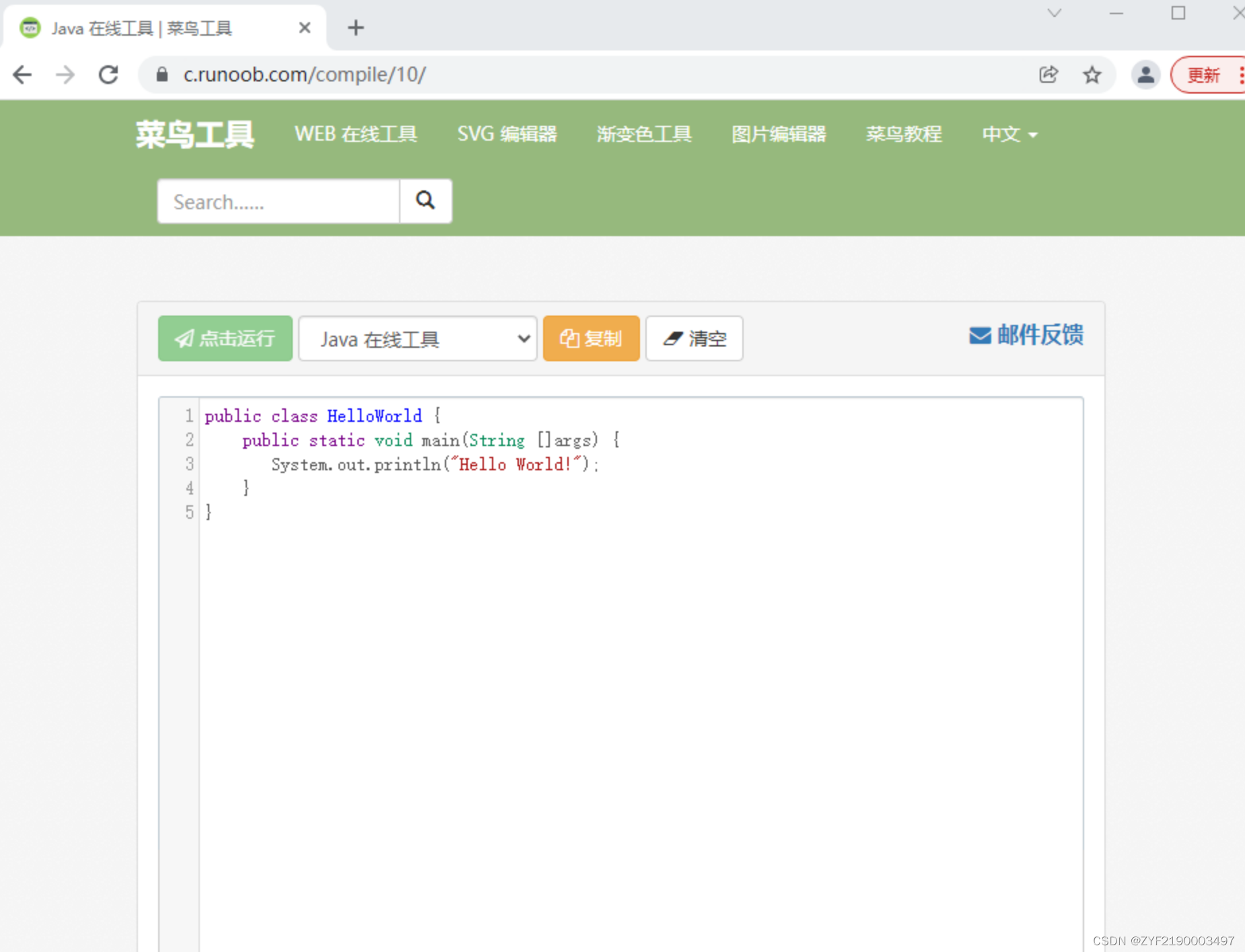The width and height of the screenshot is (1245, 952).
Task: Go to 菜鸟教程 nav link
Action: pyautogui.click(x=904, y=134)
